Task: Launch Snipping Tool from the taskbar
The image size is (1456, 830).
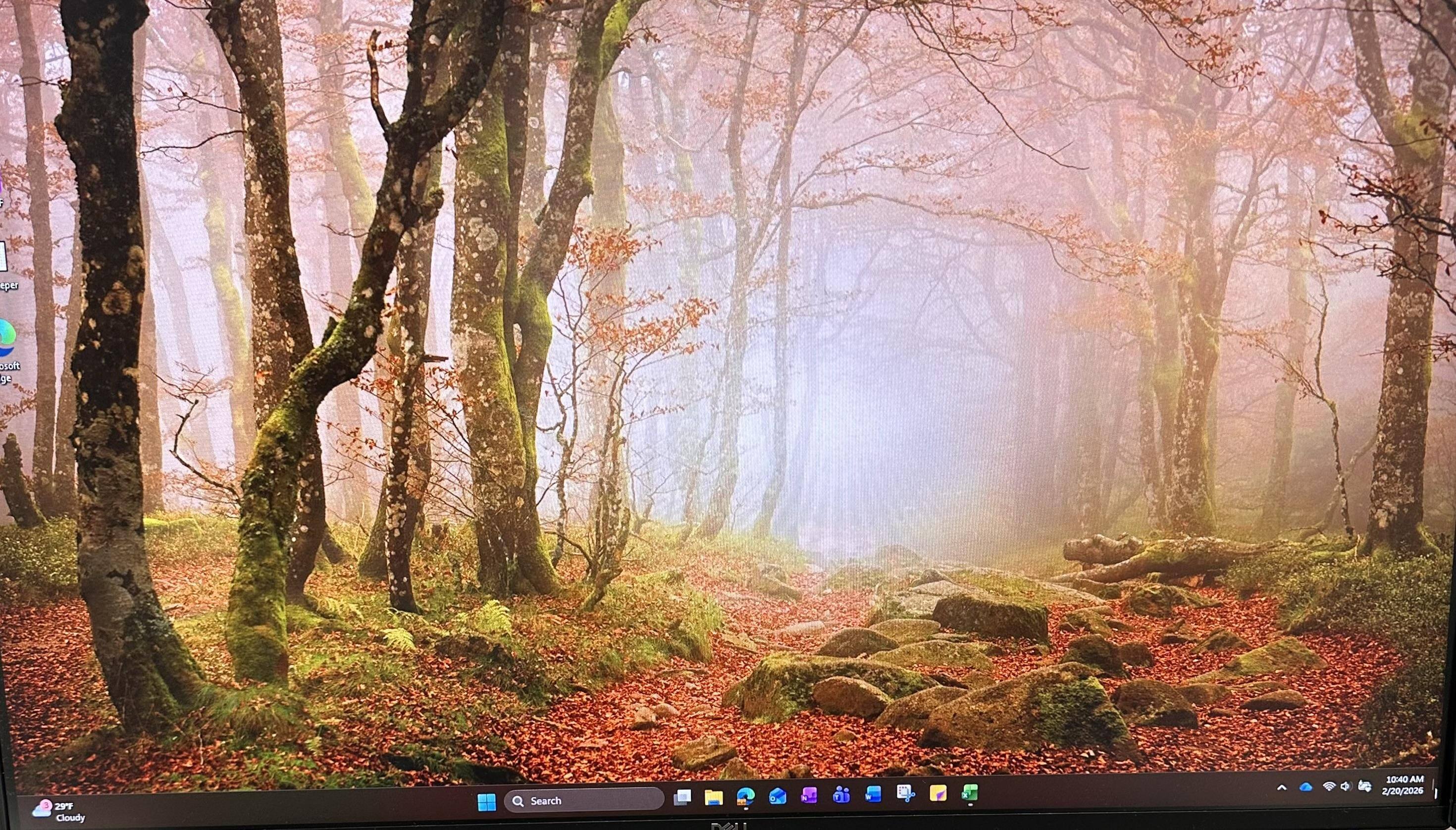Action: tap(905, 793)
